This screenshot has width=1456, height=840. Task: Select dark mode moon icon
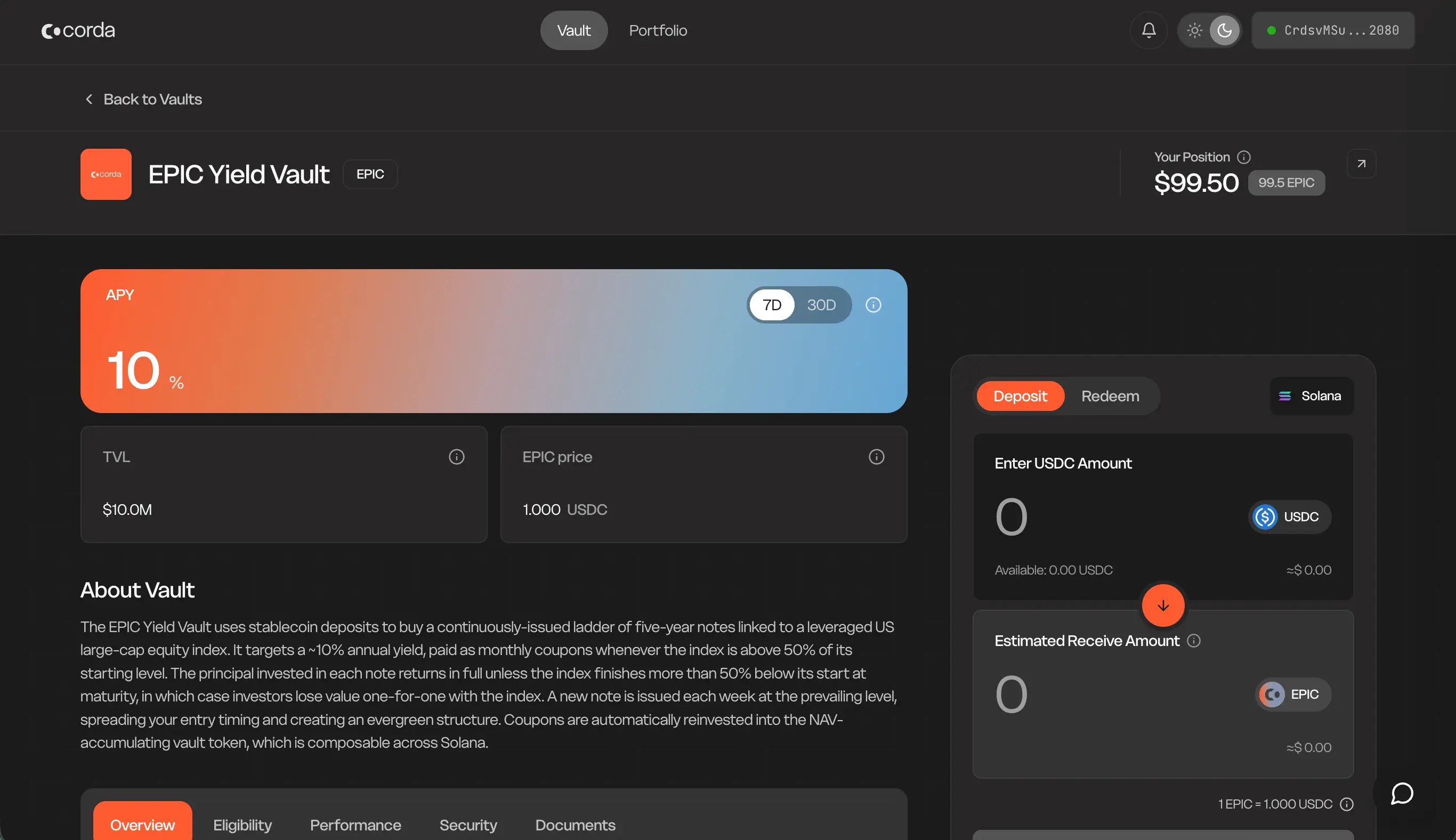pos(1224,30)
